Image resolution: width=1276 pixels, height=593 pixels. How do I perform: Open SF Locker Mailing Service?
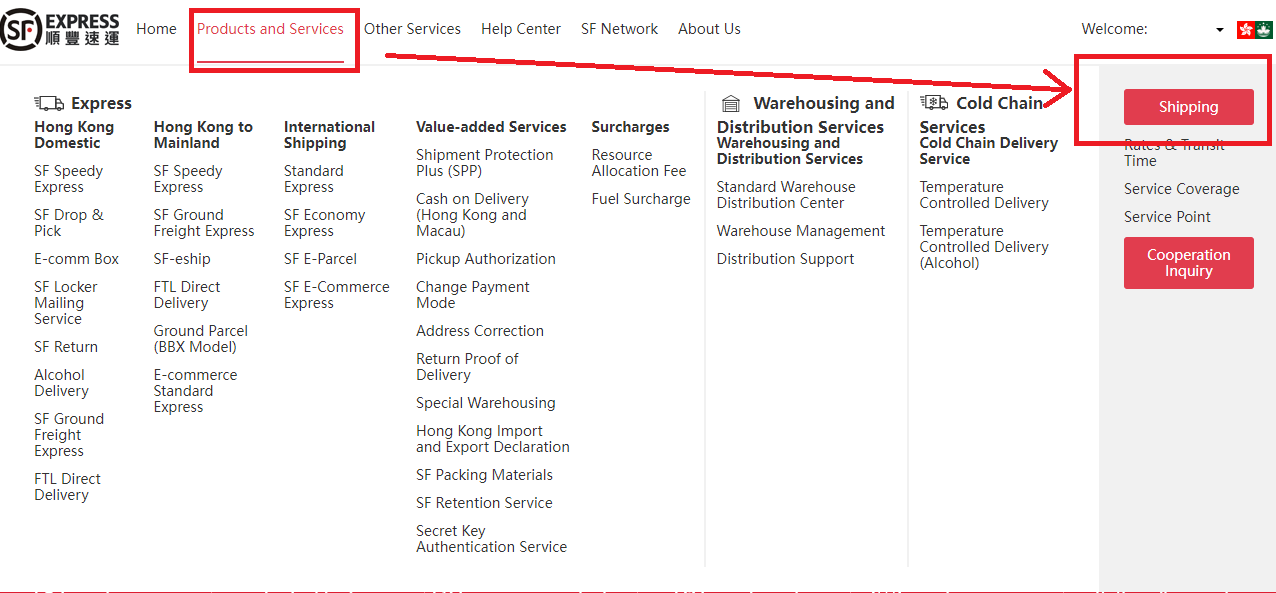pyautogui.click(x=66, y=303)
